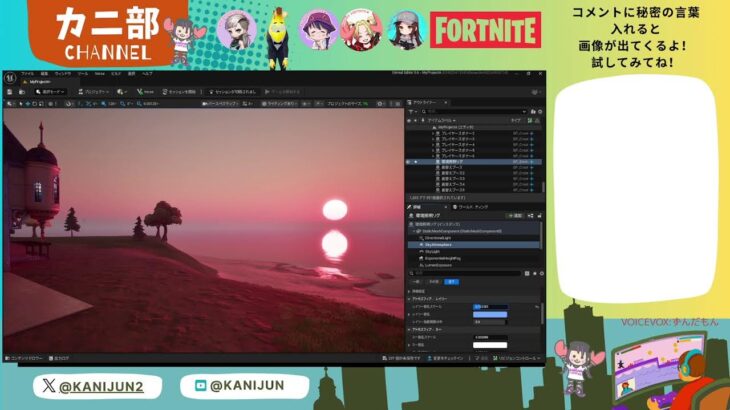This screenshot has width=730, height=410.
Task: Expand the Rayleigh scattering color row
Action: click(409, 315)
